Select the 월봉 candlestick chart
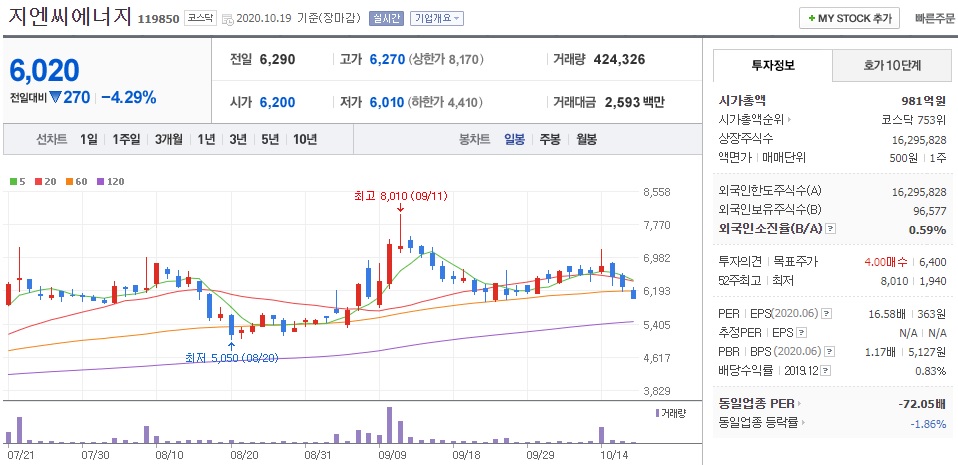958x465 pixels. pos(587,139)
